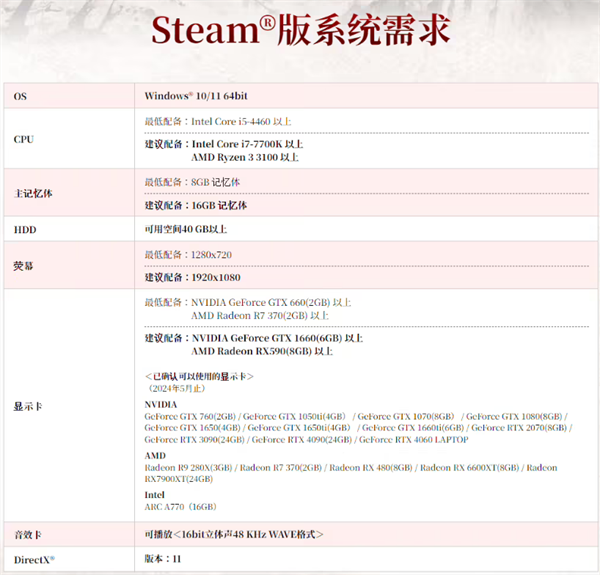600x575 pixels.
Task: Click "Intel Core i7-7700K 以上" recommended CPU
Action: point(247,144)
